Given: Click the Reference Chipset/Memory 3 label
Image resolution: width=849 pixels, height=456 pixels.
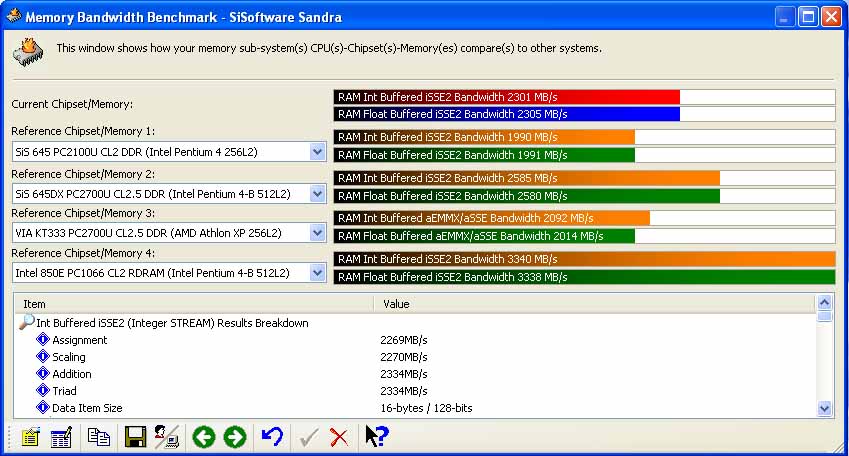Looking at the screenshot, I should pos(83,213).
